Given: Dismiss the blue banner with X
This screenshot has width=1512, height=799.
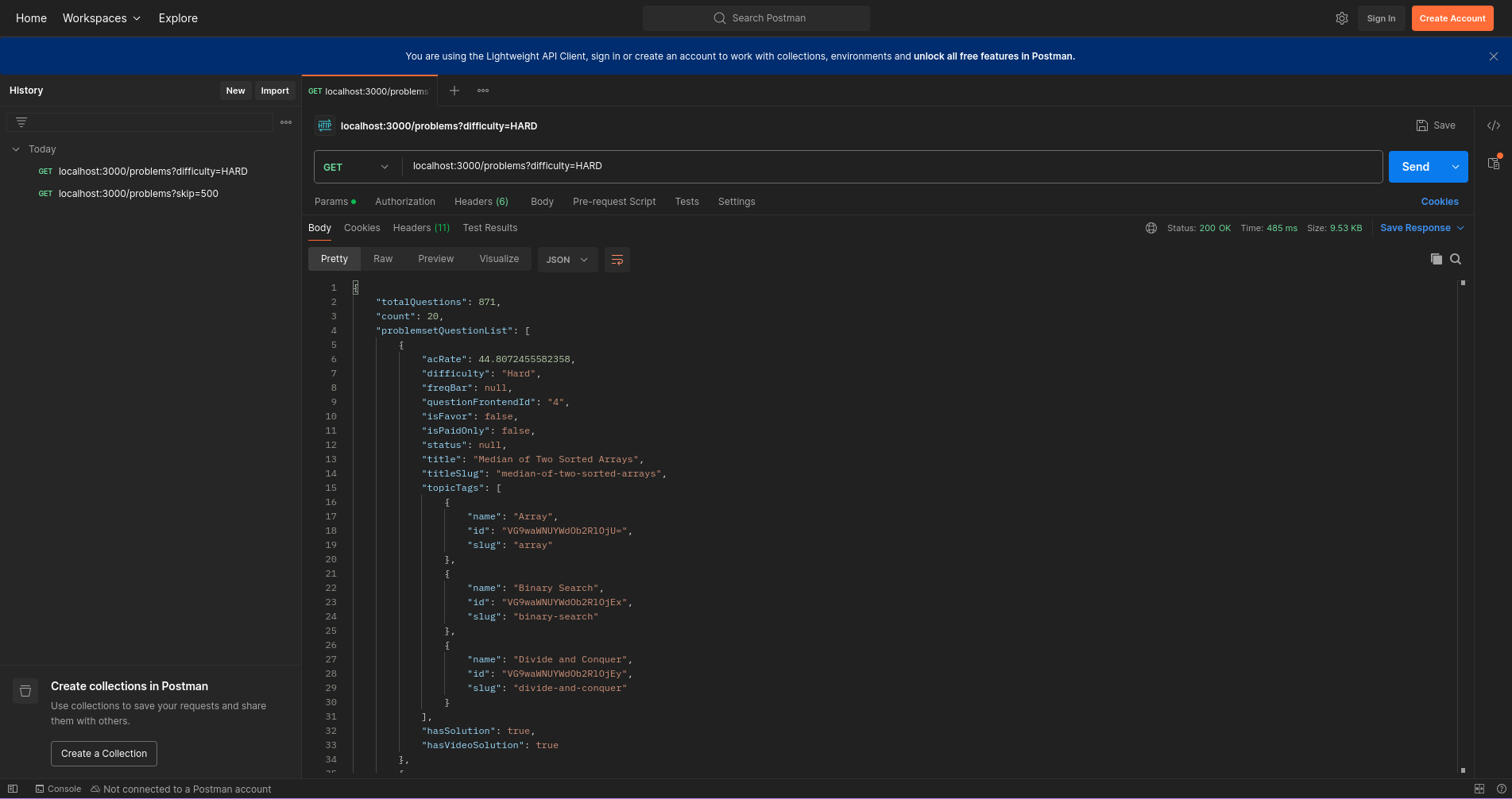Looking at the screenshot, I should [x=1494, y=56].
